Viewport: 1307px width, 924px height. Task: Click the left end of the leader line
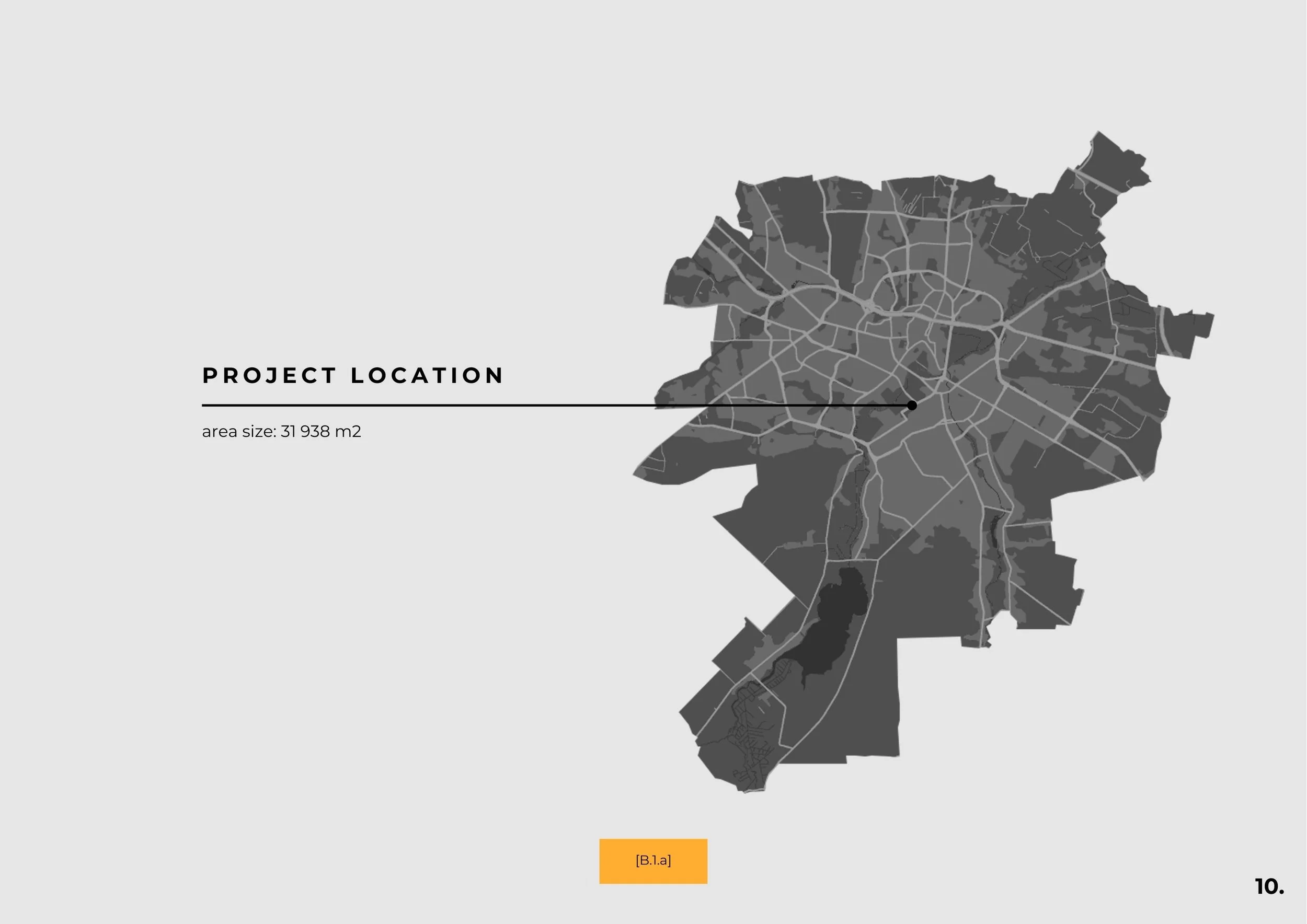(x=204, y=405)
